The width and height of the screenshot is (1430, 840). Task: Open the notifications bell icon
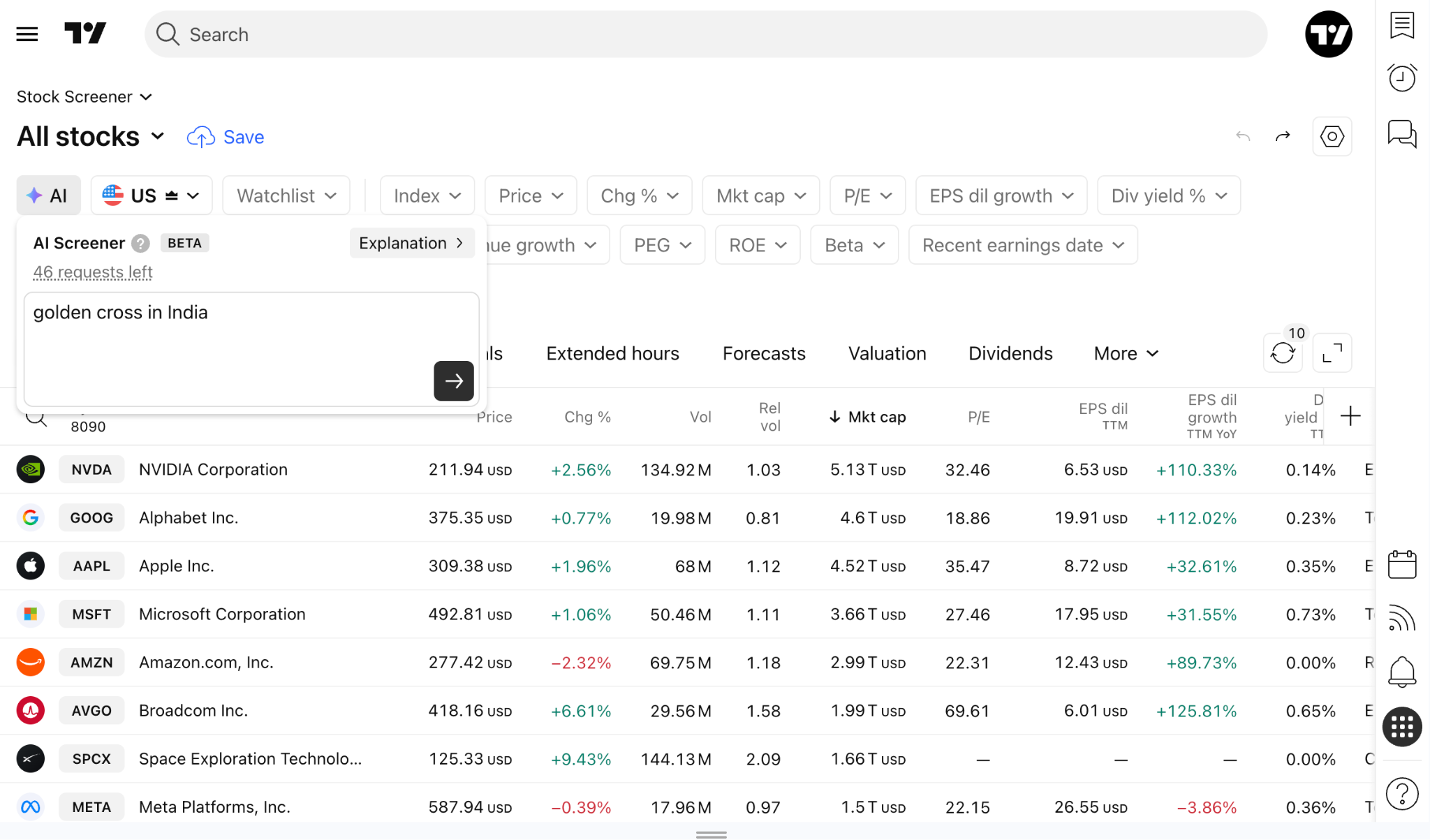click(x=1402, y=672)
